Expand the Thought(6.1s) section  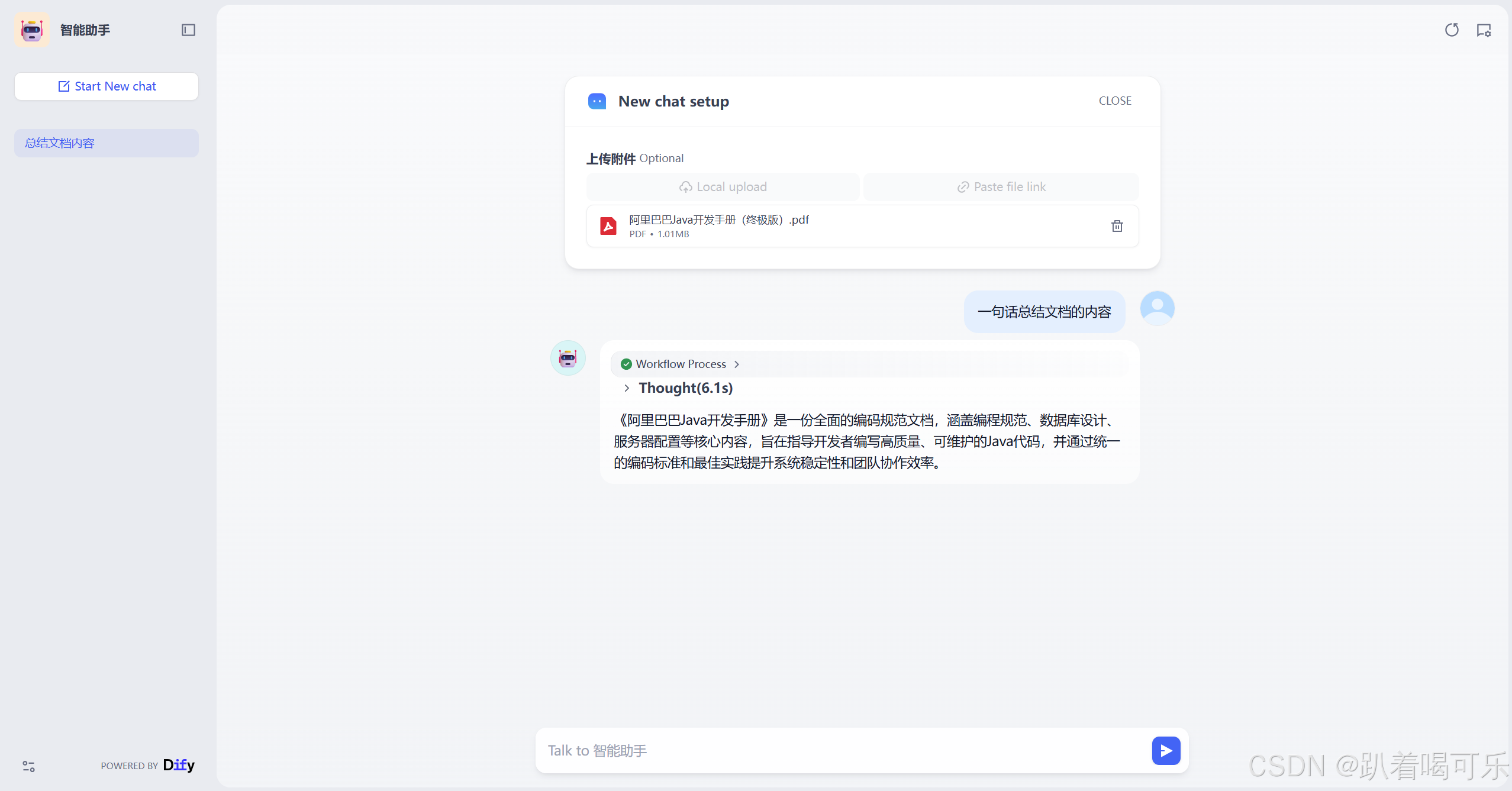[679, 388]
